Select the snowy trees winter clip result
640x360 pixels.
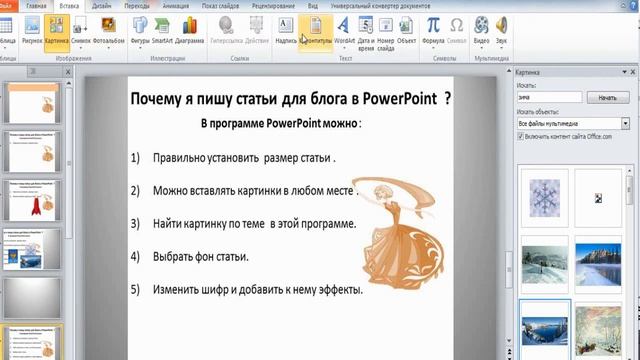(x=545, y=264)
